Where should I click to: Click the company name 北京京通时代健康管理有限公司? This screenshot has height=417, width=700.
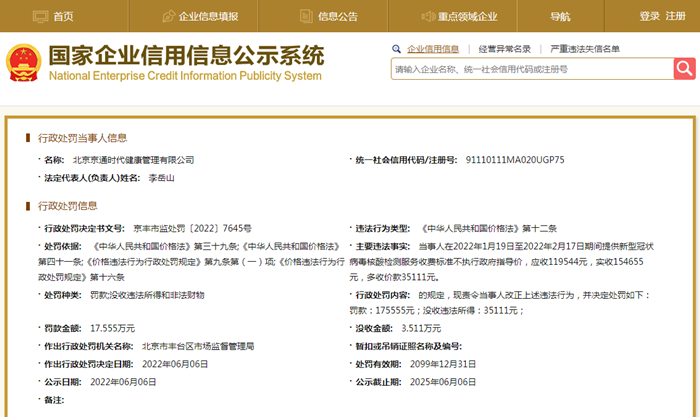pos(134,160)
